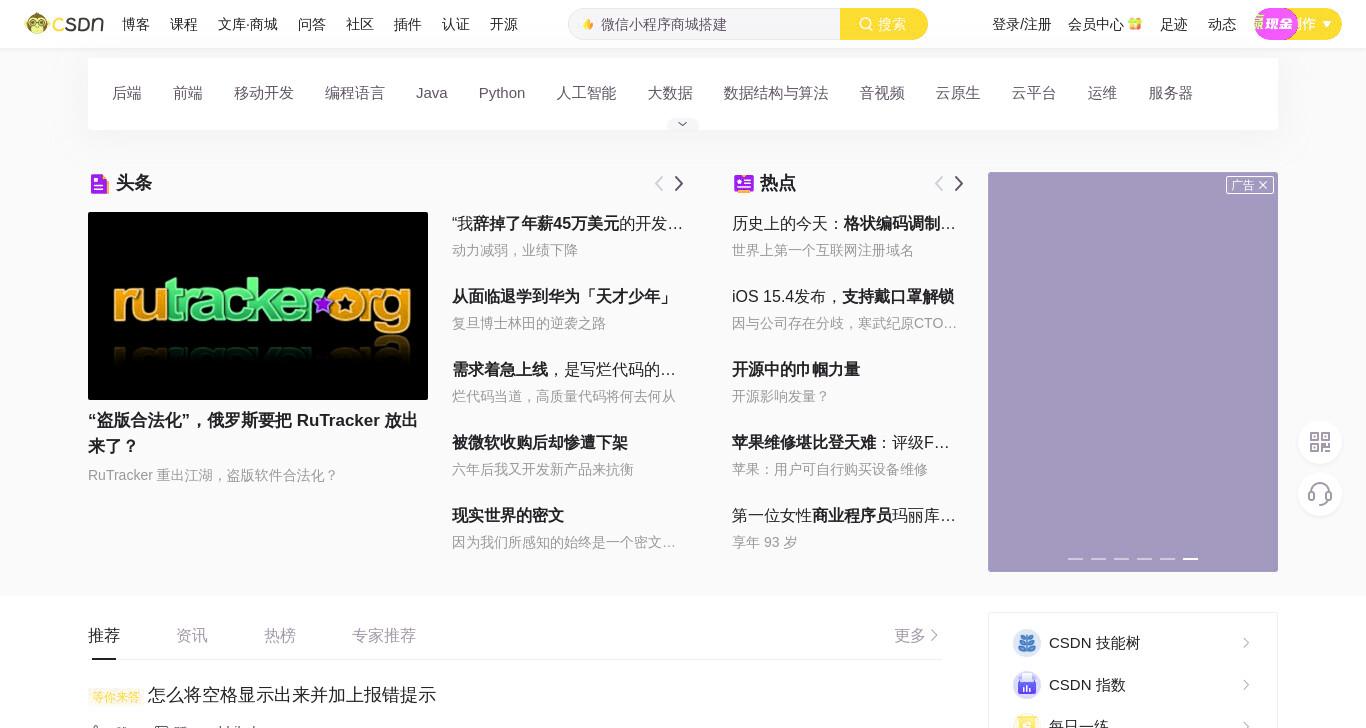The width and height of the screenshot is (1366, 728).
Task: Open the 创作 dropdown arrow
Action: 1327,24
